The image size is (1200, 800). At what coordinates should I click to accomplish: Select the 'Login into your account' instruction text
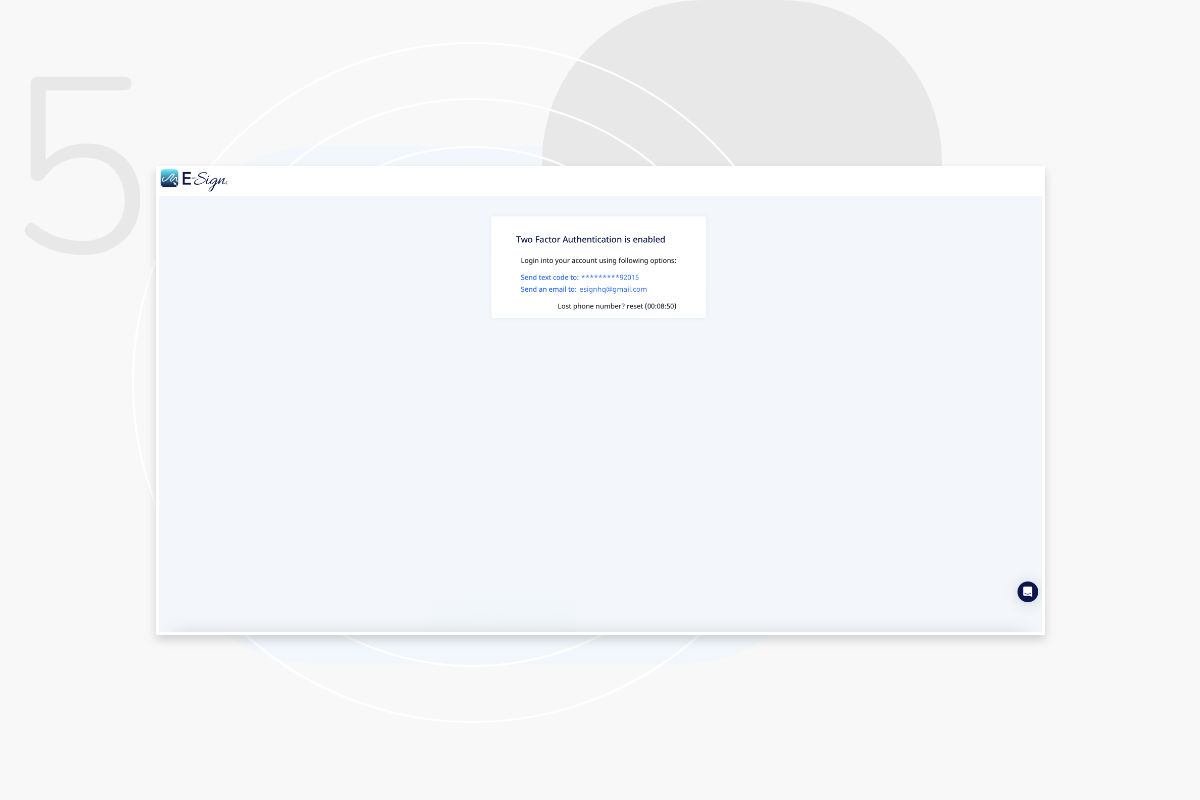pos(598,260)
